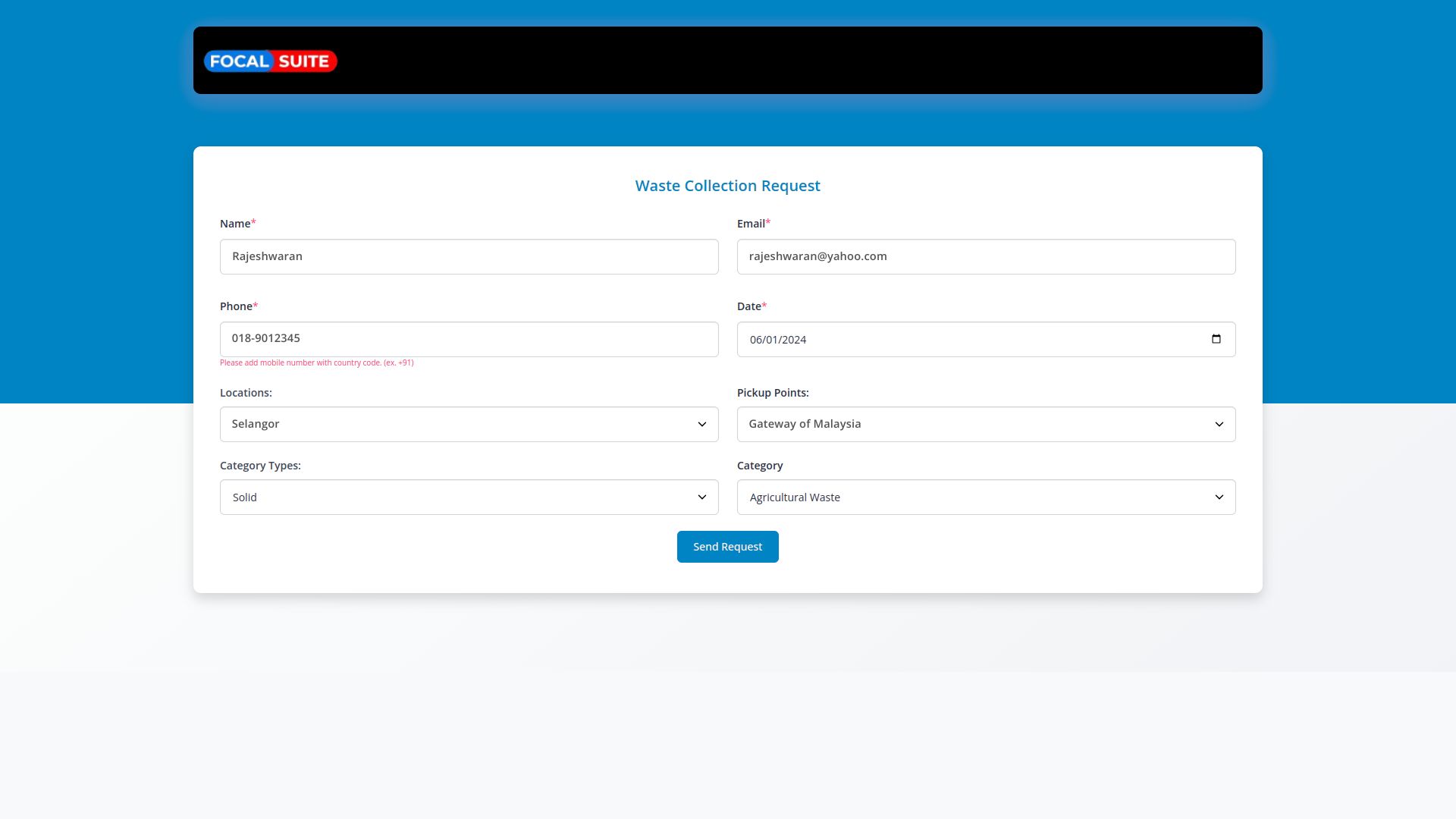
Task: Click the Waste Collection Request heading
Action: [x=727, y=186]
